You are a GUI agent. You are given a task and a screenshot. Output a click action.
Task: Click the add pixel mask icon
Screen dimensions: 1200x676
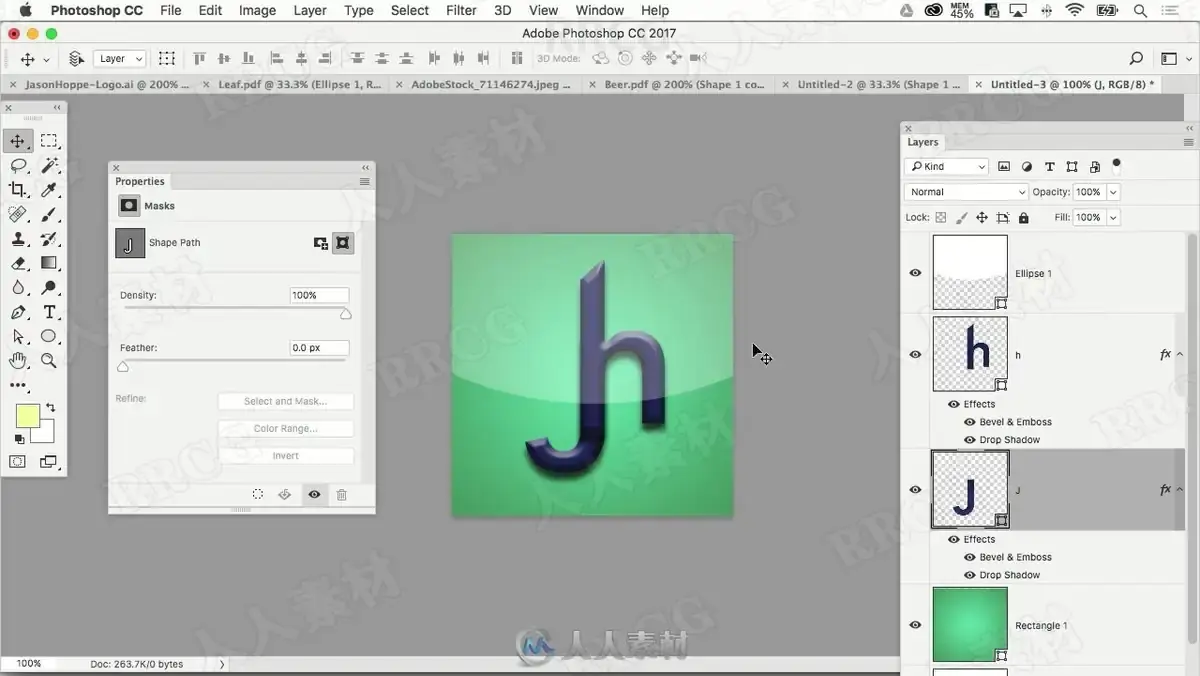[321, 243]
